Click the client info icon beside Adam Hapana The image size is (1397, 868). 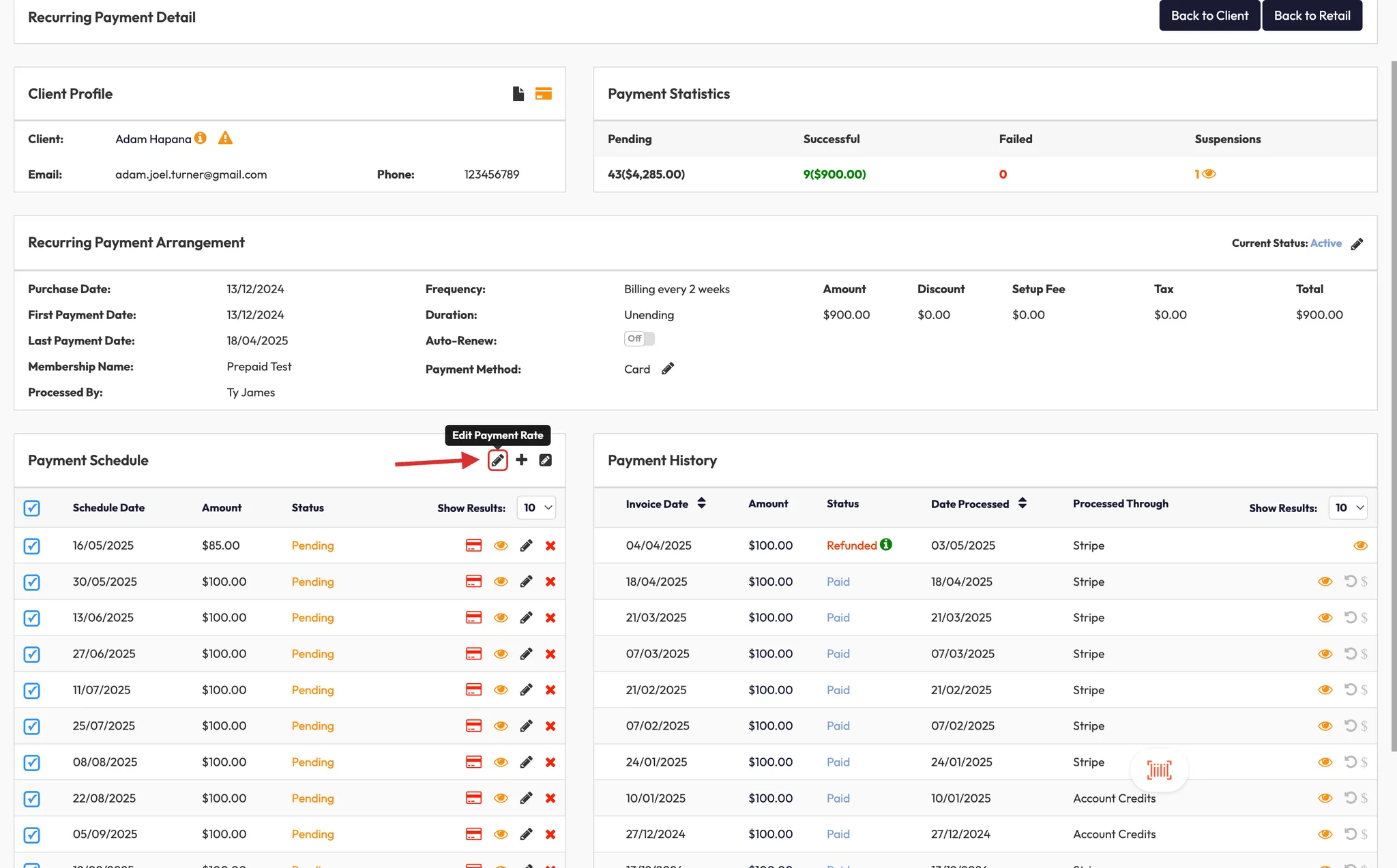point(200,138)
